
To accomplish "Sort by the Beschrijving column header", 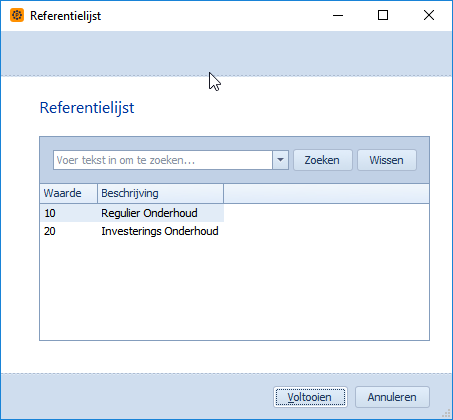I will 160,193.
